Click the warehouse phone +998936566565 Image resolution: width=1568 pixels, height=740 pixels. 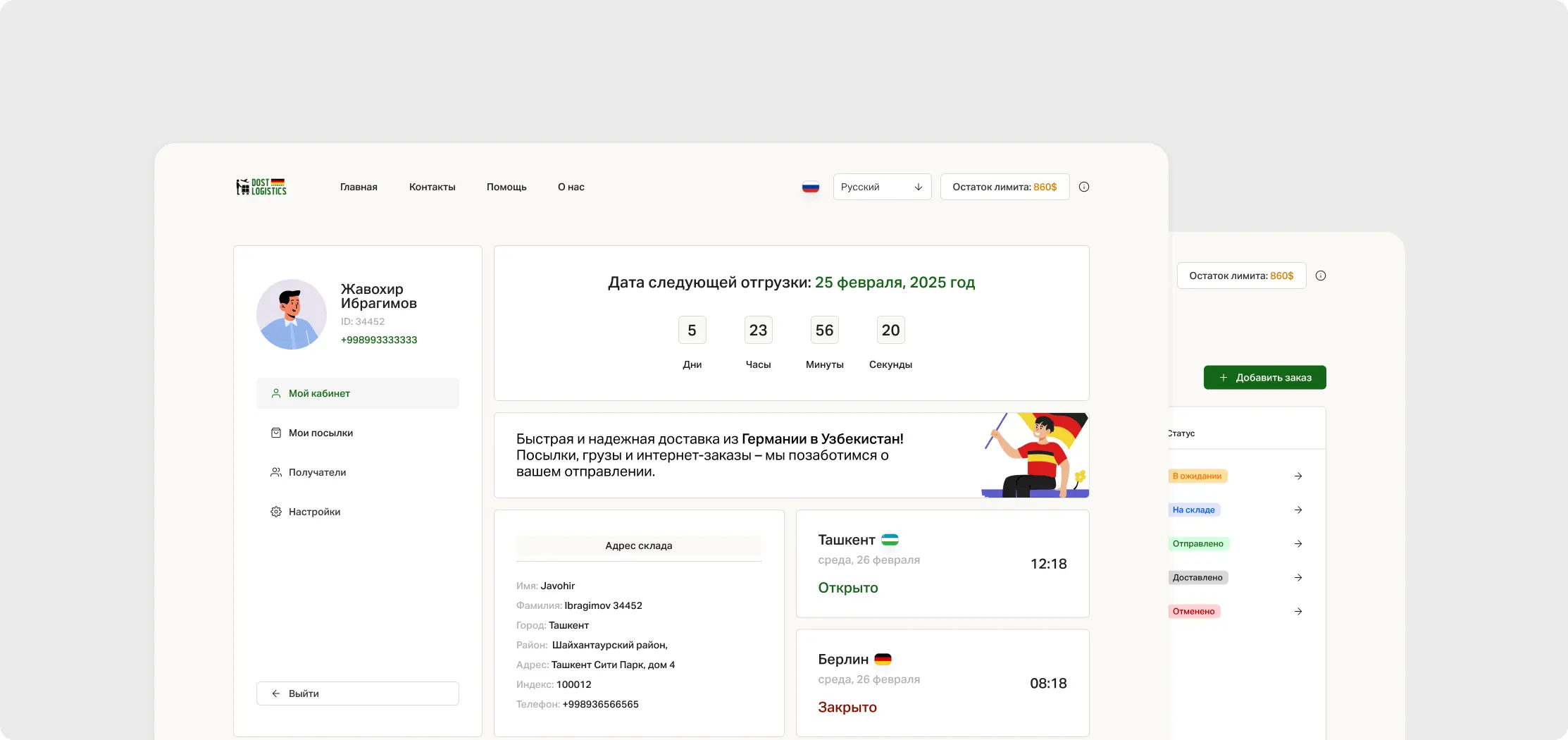[x=601, y=704]
